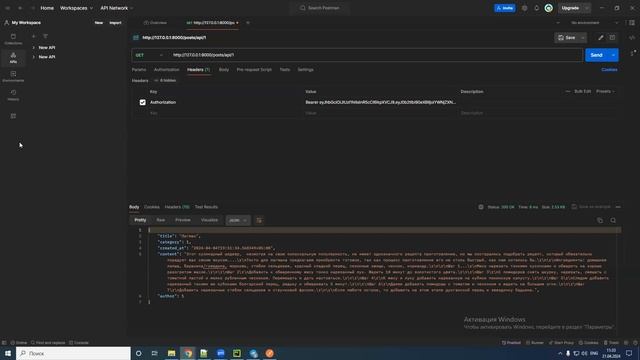Image resolution: width=640 pixels, height=360 pixels.
Task: Open the GET method dropdown
Action: click(149, 55)
